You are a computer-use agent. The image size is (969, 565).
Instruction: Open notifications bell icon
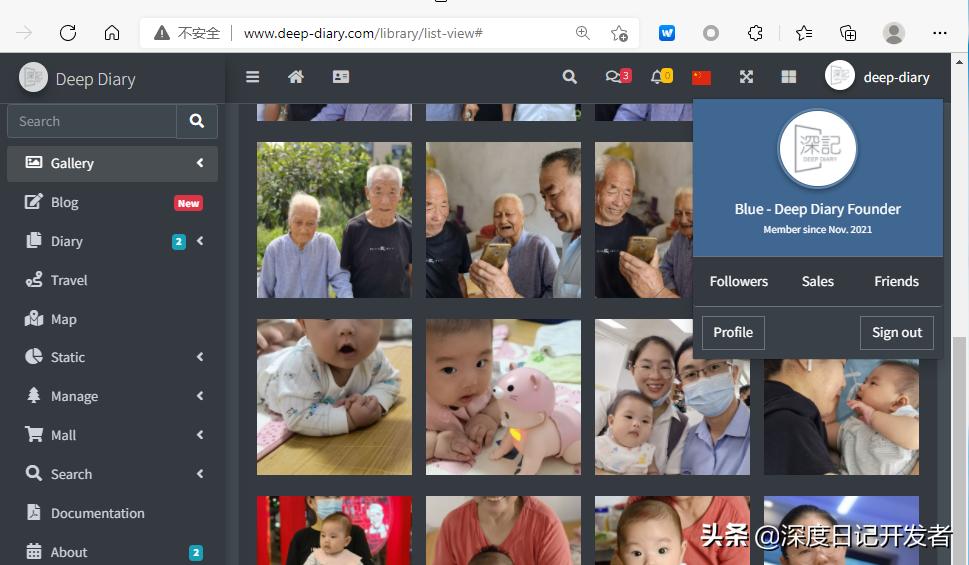click(661, 77)
